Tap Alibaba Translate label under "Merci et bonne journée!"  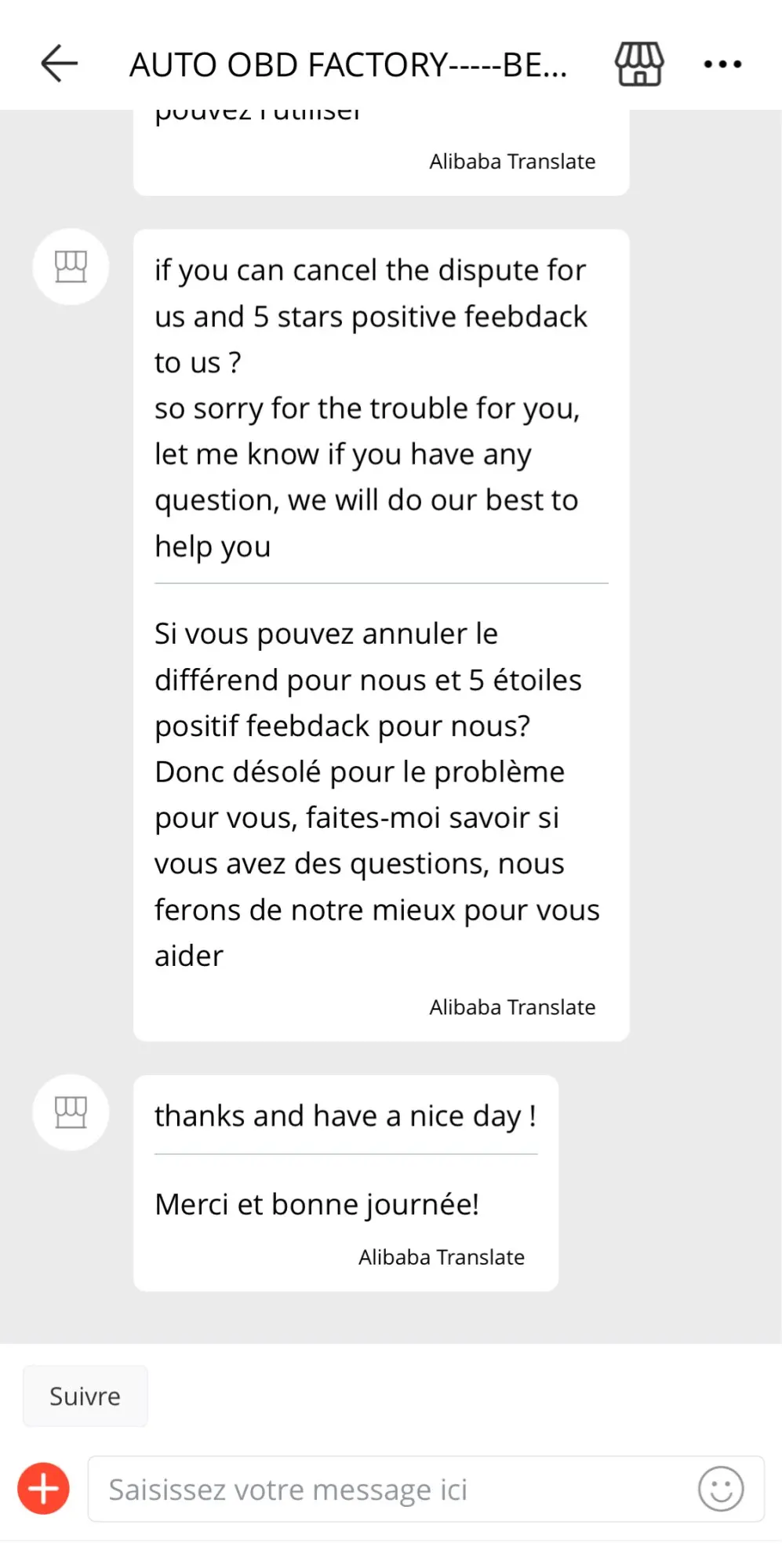click(x=442, y=1257)
